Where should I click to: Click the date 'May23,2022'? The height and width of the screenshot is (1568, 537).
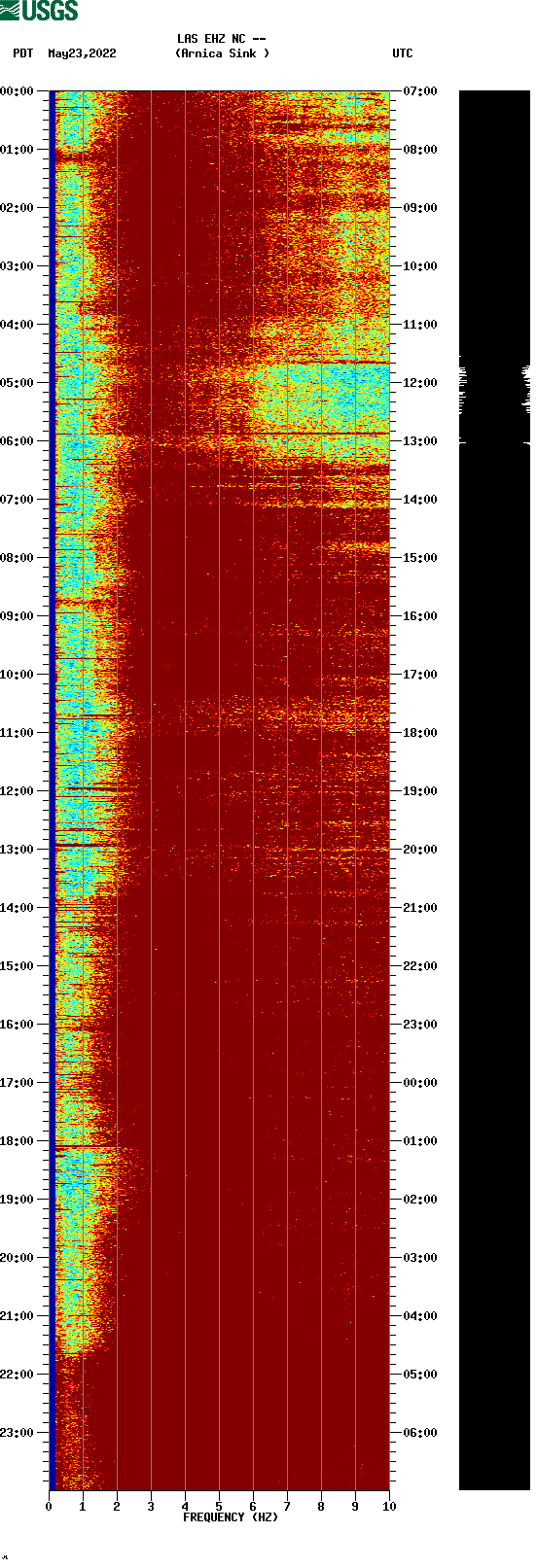(82, 53)
